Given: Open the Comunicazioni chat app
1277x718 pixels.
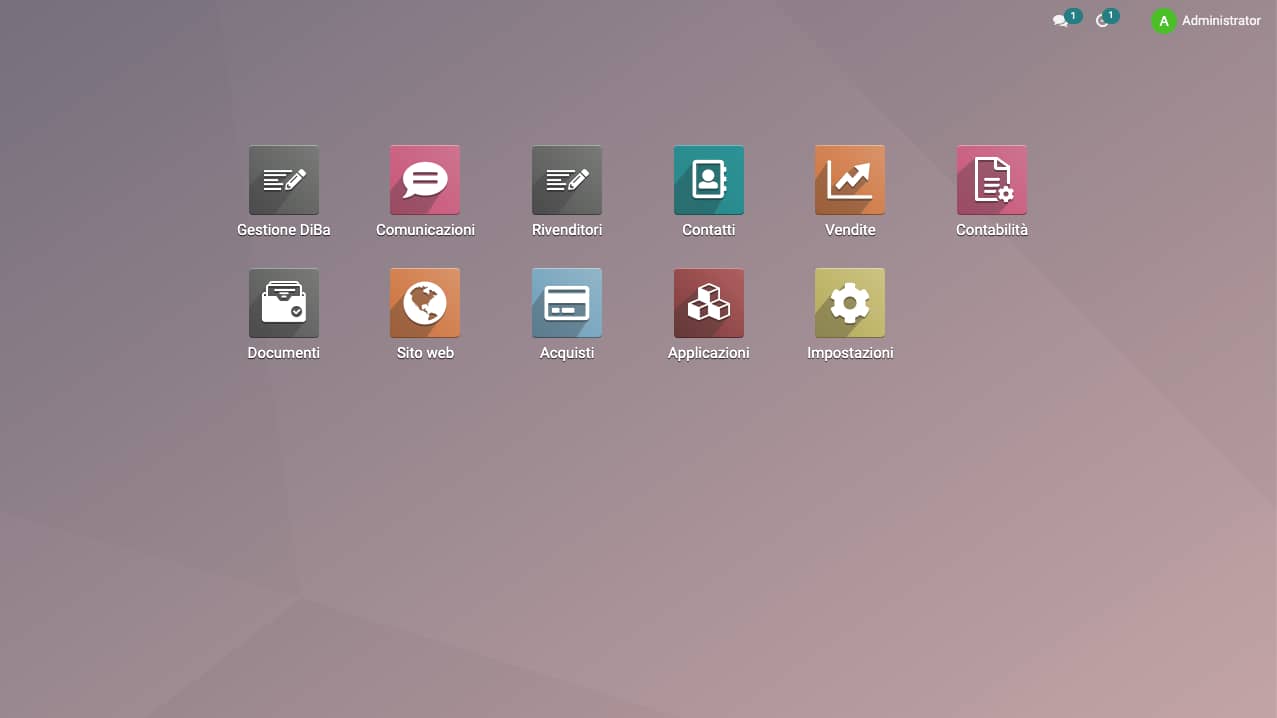Looking at the screenshot, I should (425, 180).
